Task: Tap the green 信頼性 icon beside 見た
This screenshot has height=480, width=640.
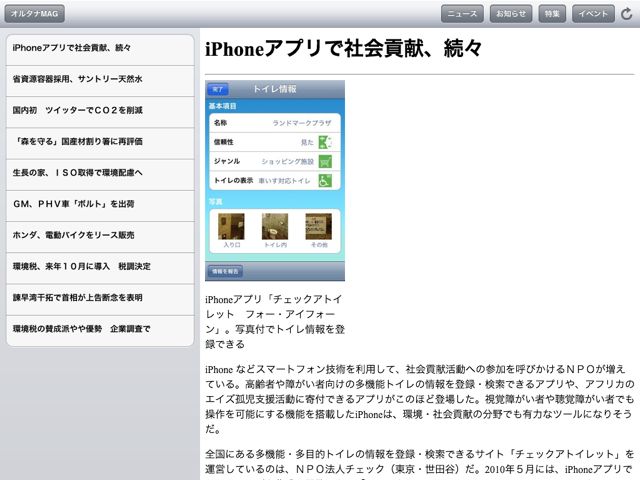Action: (x=325, y=142)
